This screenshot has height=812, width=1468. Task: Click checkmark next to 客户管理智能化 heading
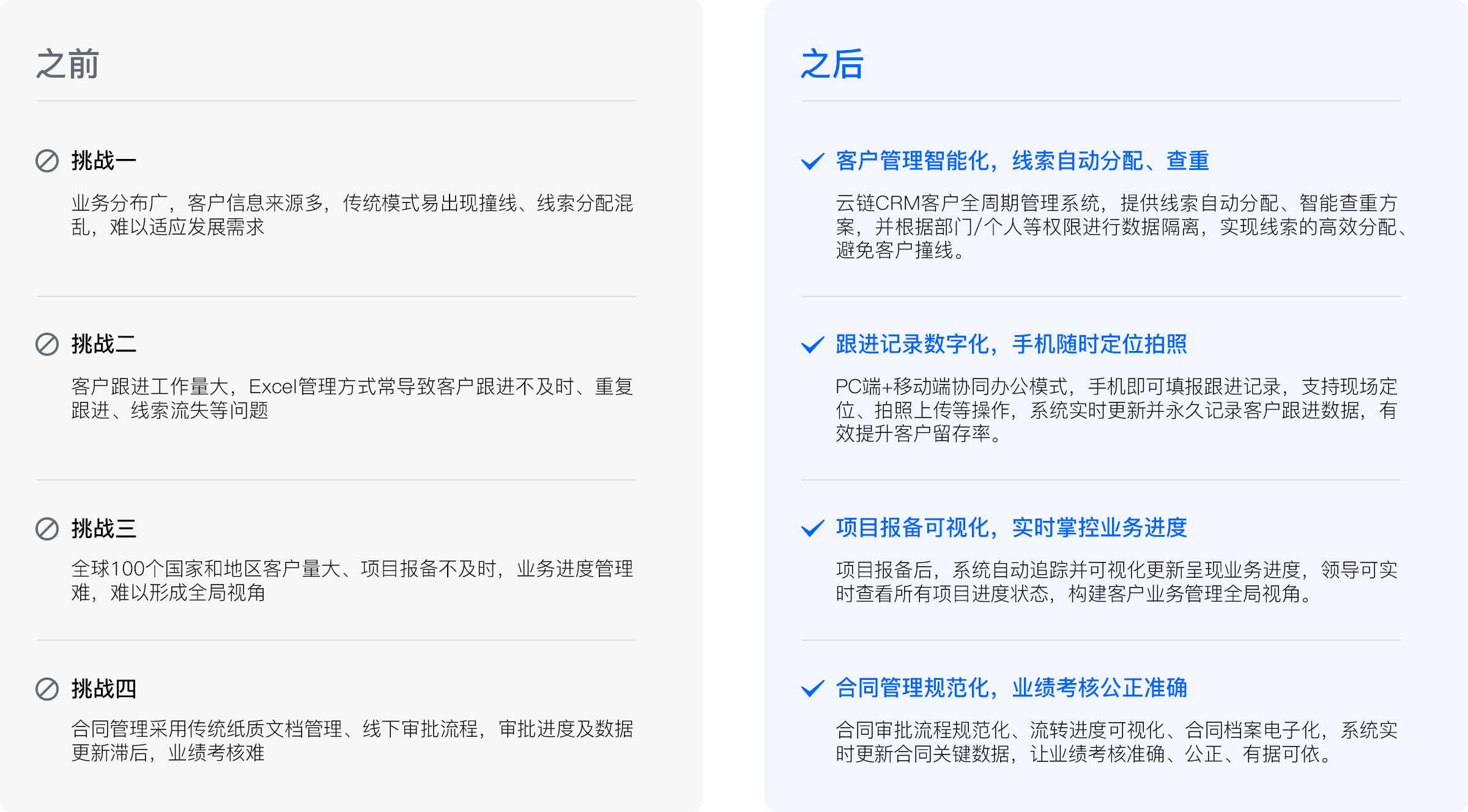(x=813, y=161)
